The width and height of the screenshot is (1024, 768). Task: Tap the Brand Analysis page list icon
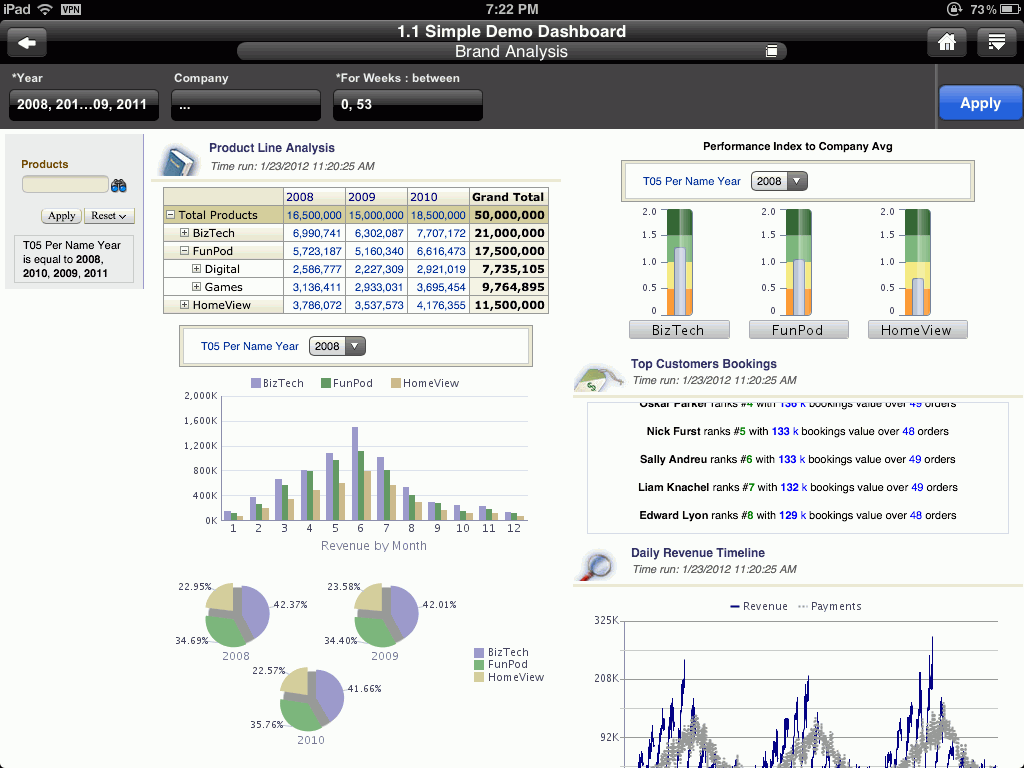(x=771, y=52)
